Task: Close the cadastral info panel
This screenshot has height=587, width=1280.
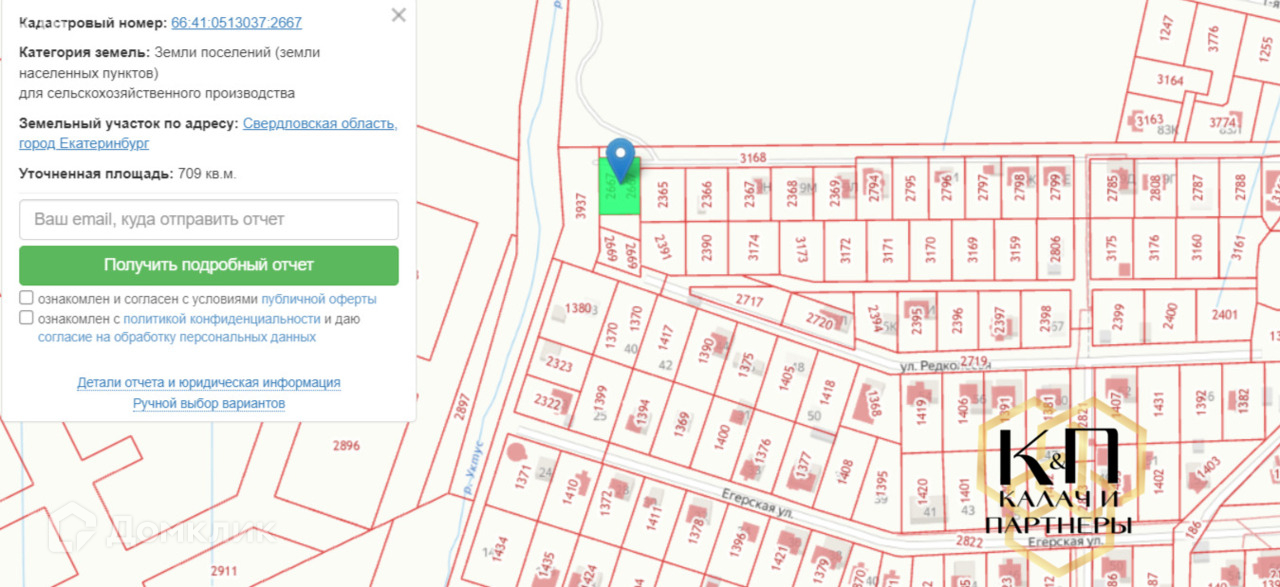Action: pos(399,15)
